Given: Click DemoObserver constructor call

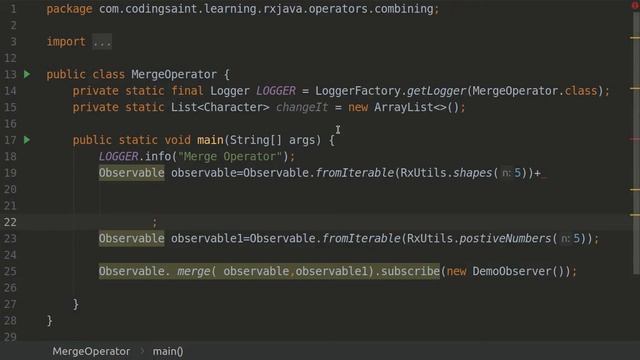Looking at the screenshot, I should pyautogui.click(x=512, y=271).
